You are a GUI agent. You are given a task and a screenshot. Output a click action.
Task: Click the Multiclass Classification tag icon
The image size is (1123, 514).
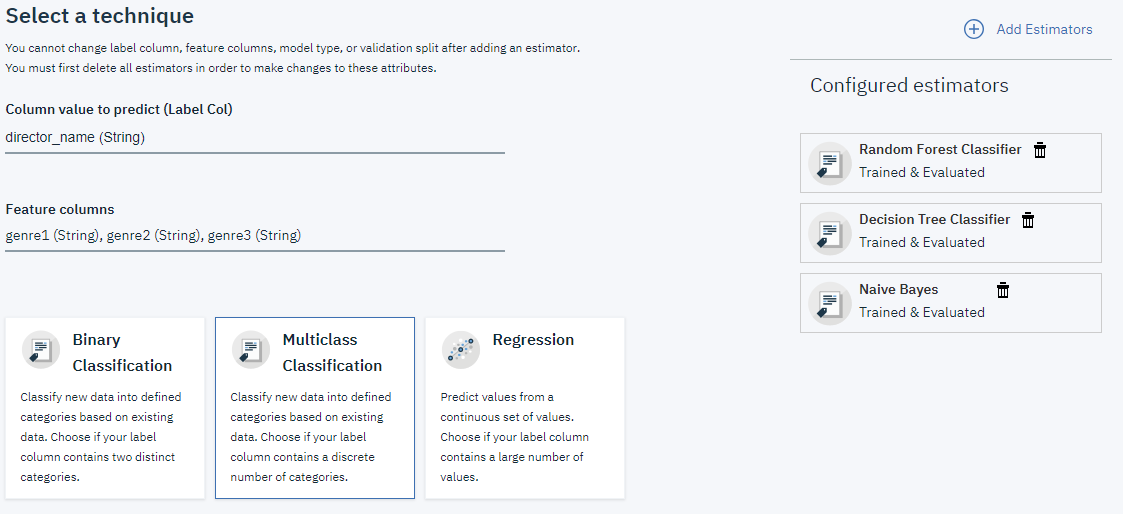pyautogui.click(x=251, y=349)
